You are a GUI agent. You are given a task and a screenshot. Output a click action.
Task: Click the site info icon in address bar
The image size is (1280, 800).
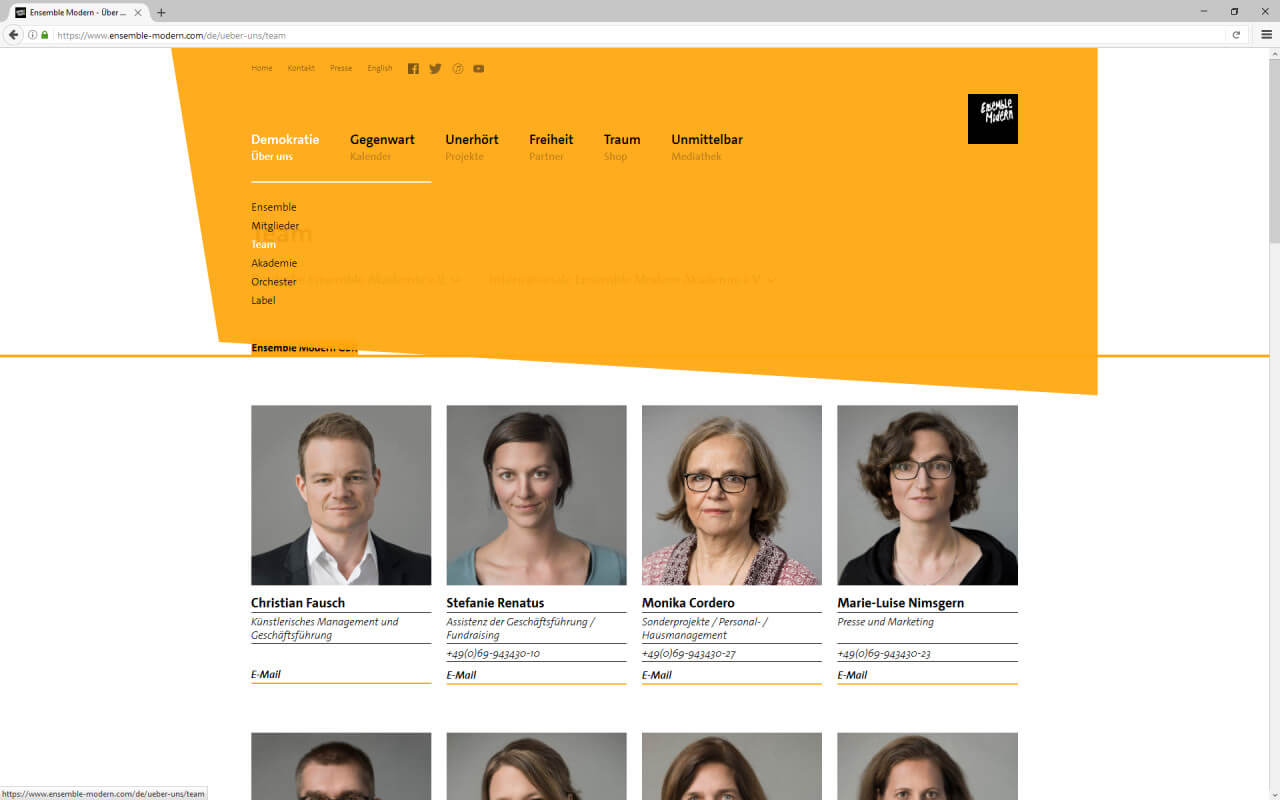click(32, 35)
